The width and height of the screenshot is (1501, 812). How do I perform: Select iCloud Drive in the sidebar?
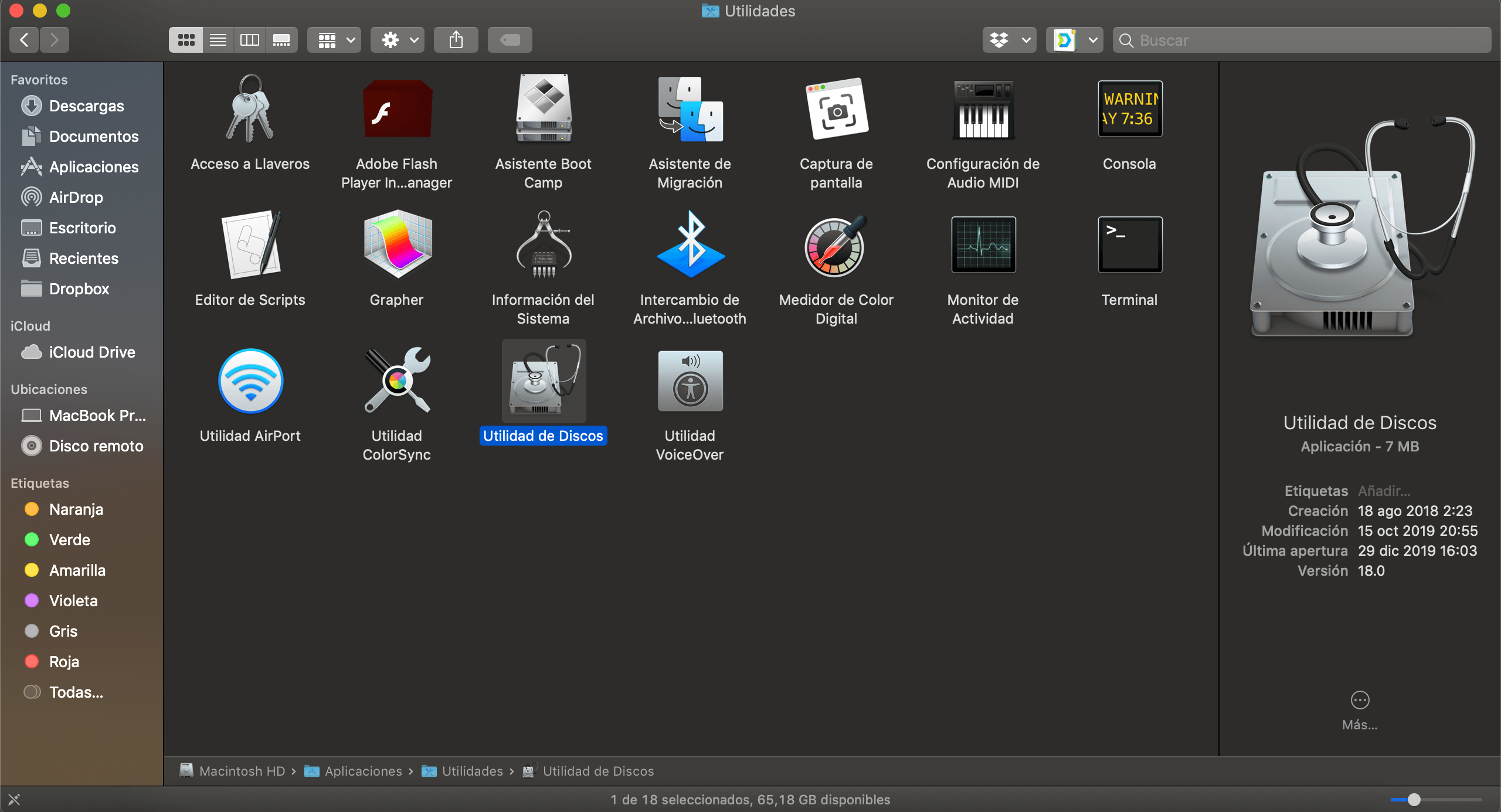92,352
